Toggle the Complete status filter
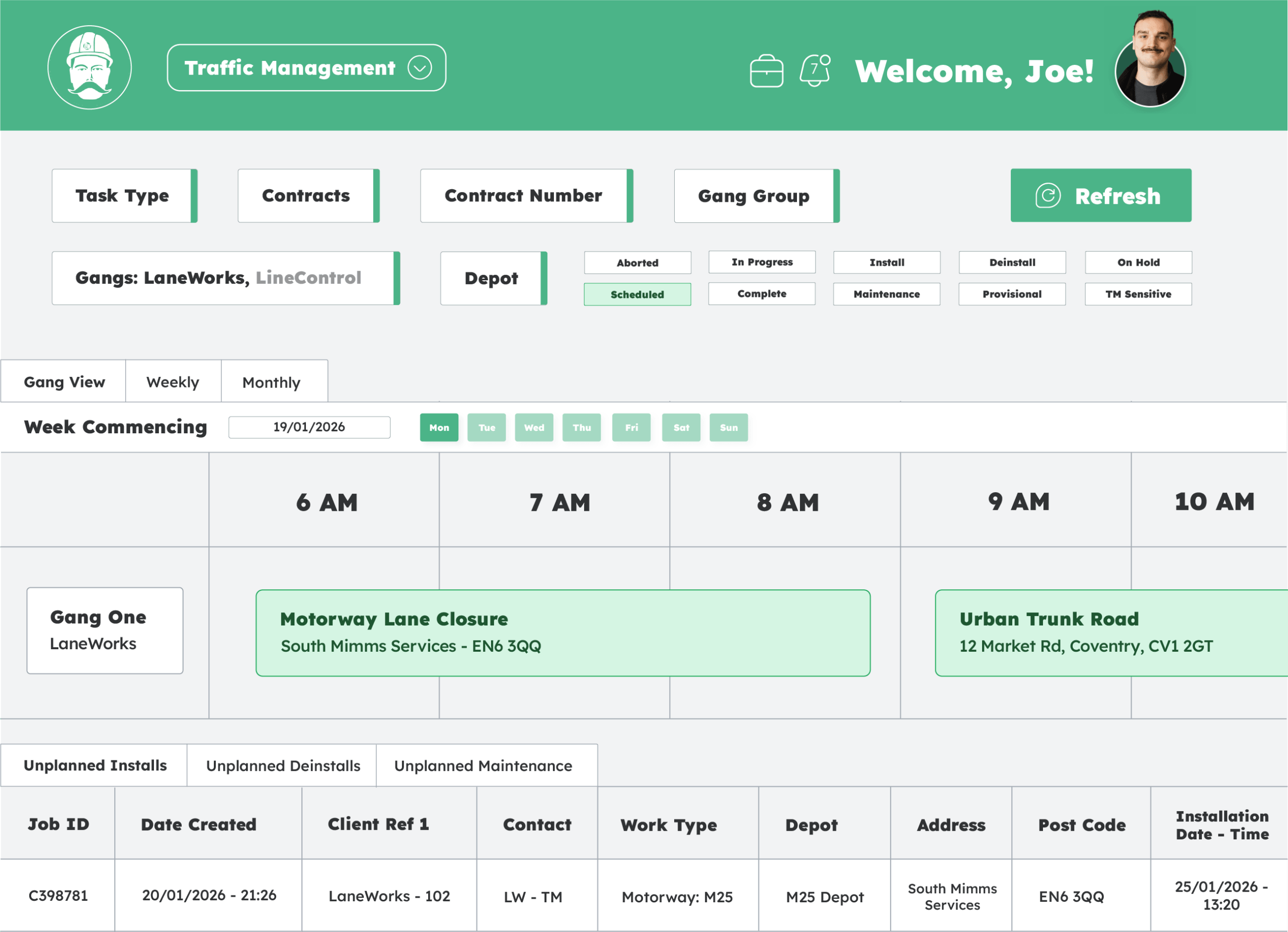Screen dimensions: 1288x932 point(762,293)
